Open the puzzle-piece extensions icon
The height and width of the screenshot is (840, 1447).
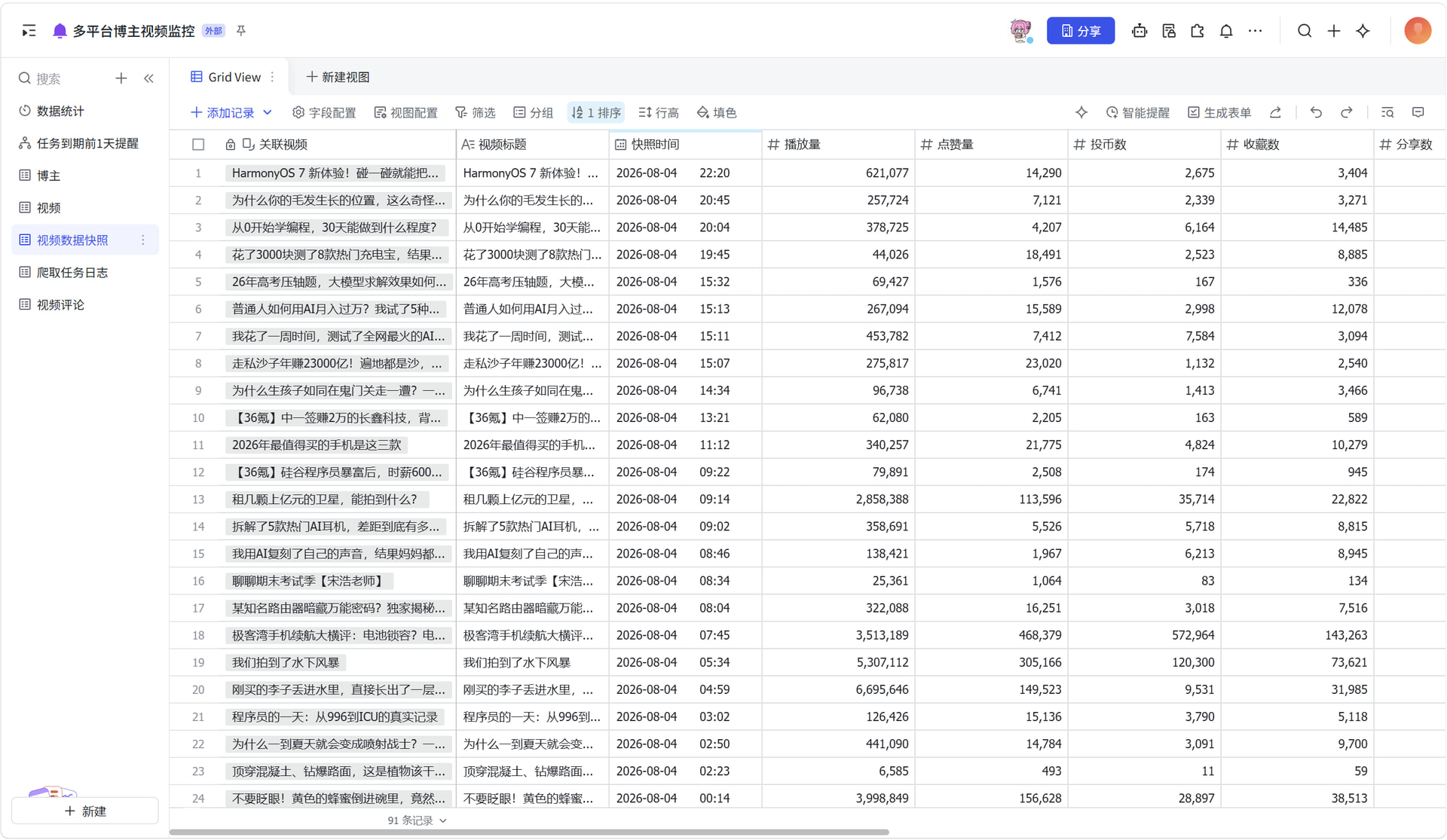click(1198, 31)
